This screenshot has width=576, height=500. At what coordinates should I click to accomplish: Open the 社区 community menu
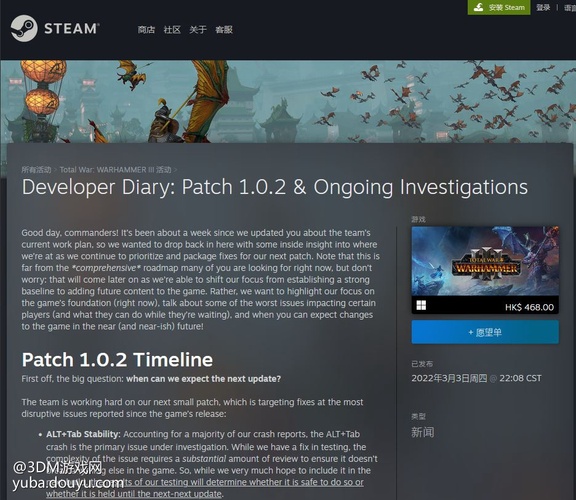[172, 29]
